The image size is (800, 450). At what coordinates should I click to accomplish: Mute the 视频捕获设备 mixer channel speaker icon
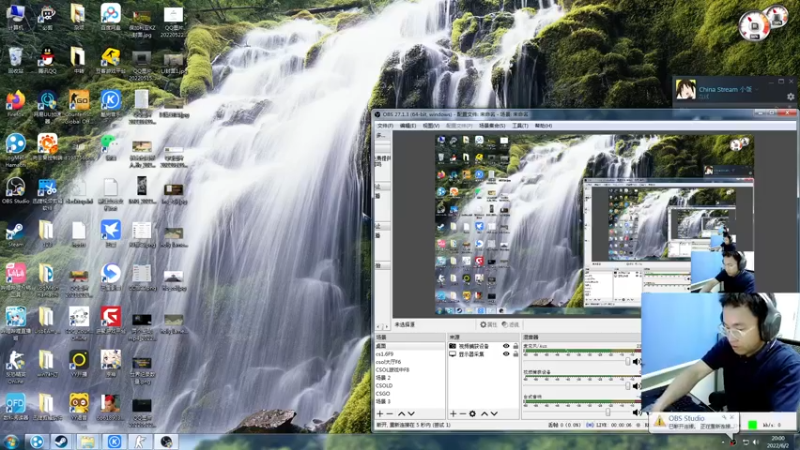636,386
